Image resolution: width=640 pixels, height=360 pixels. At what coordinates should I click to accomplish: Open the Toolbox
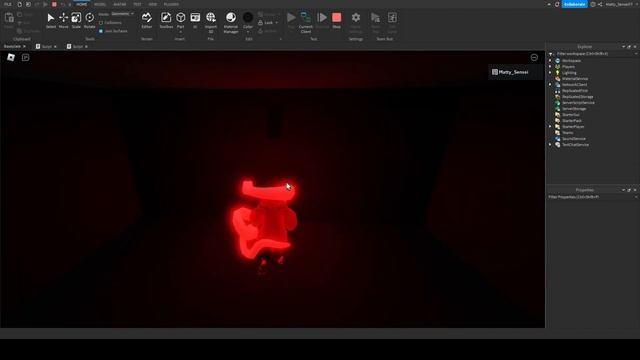(166, 20)
